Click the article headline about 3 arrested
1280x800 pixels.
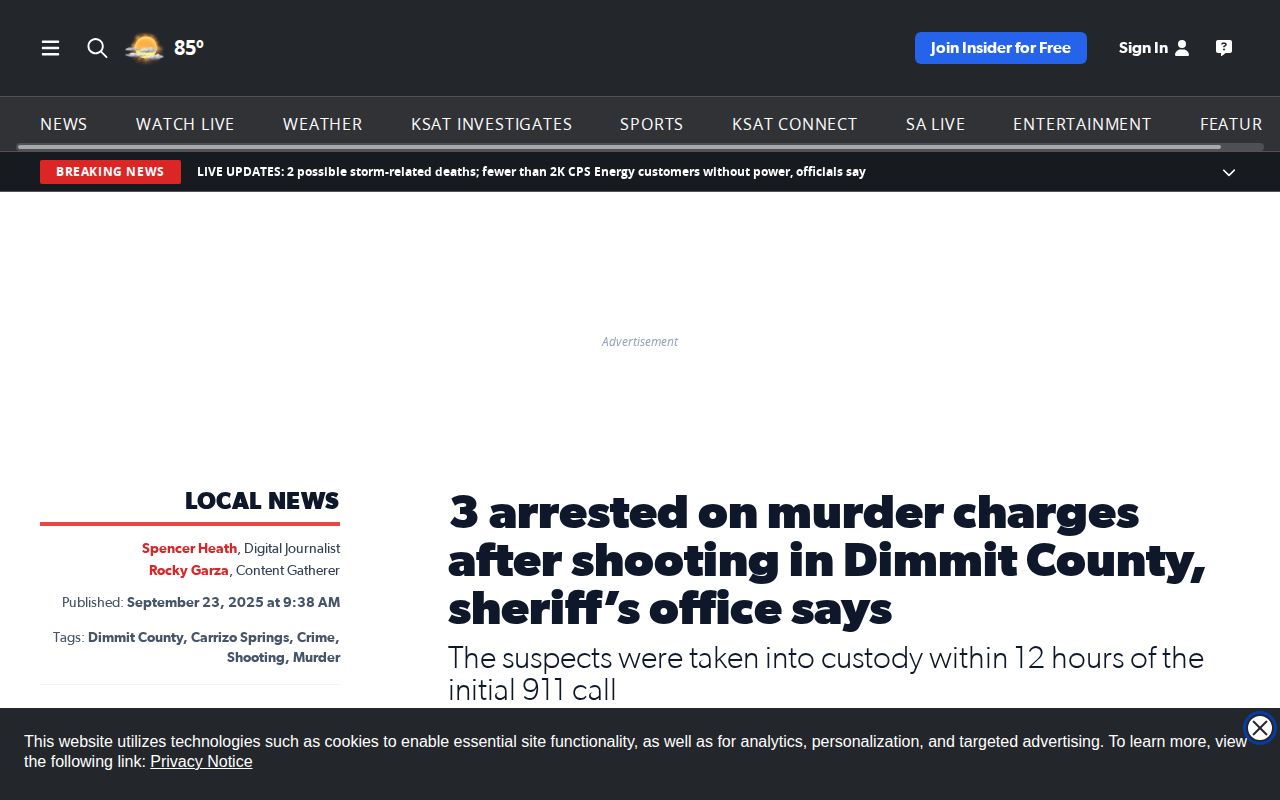pyautogui.click(x=827, y=560)
